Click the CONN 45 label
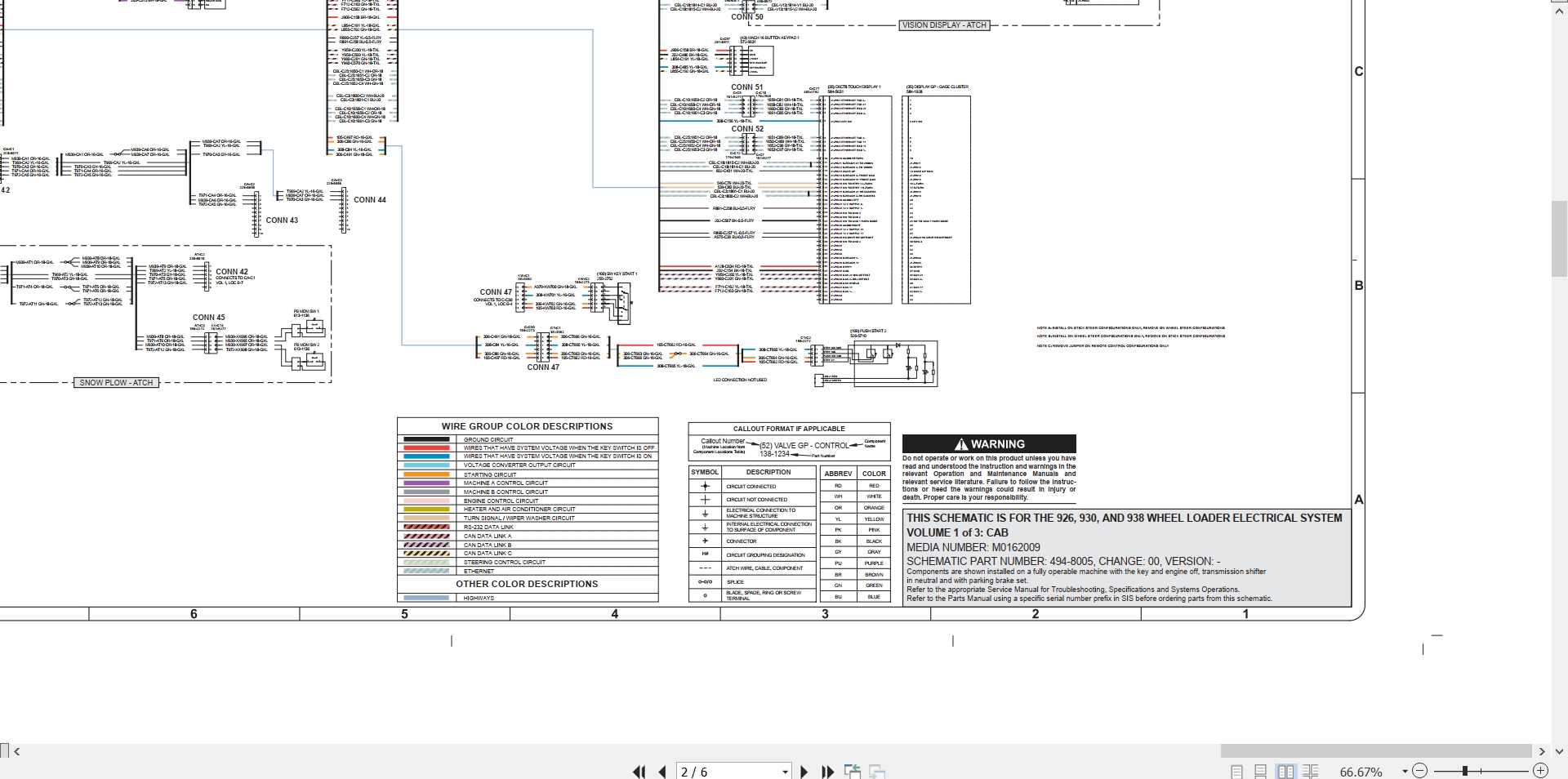Image resolution: width=1568 pixels, height=779 pixels. pyautogui.click(x=209, y=318)
